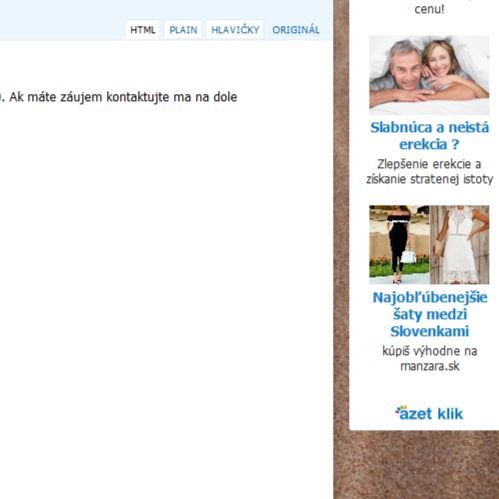This screenshot has height=499, width=499.
Task: Click the 'cenu!' ad text
Action: pos(429,9)
